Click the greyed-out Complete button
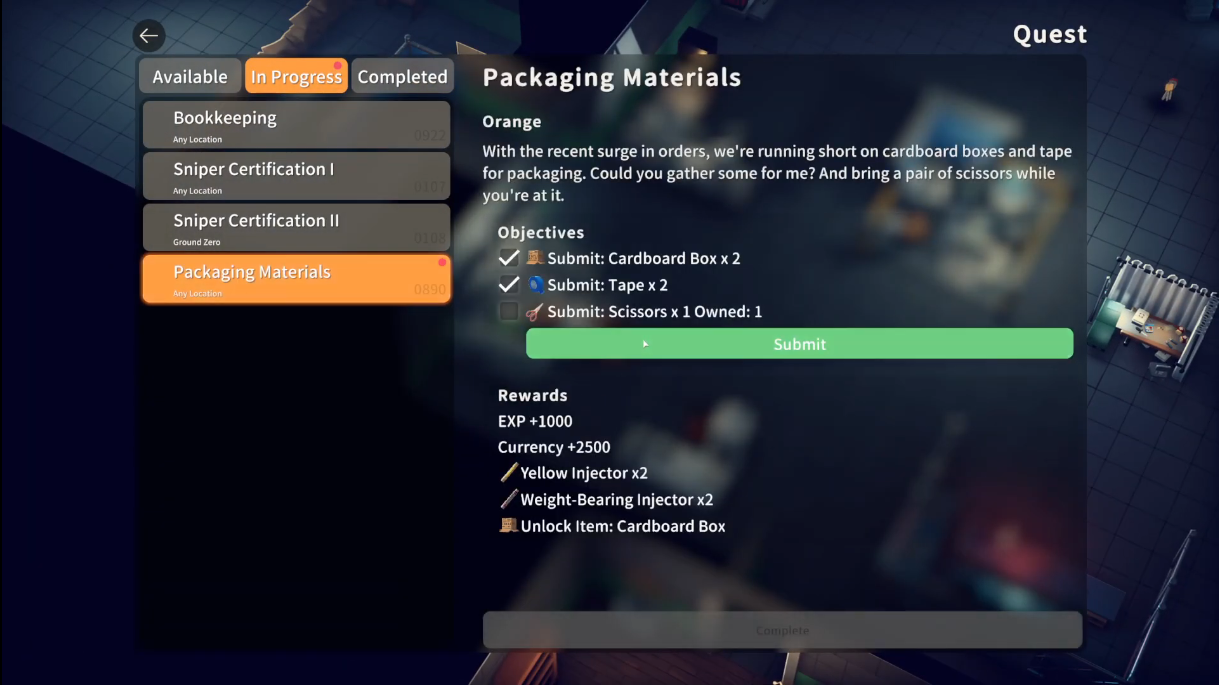 pos(782,630)
